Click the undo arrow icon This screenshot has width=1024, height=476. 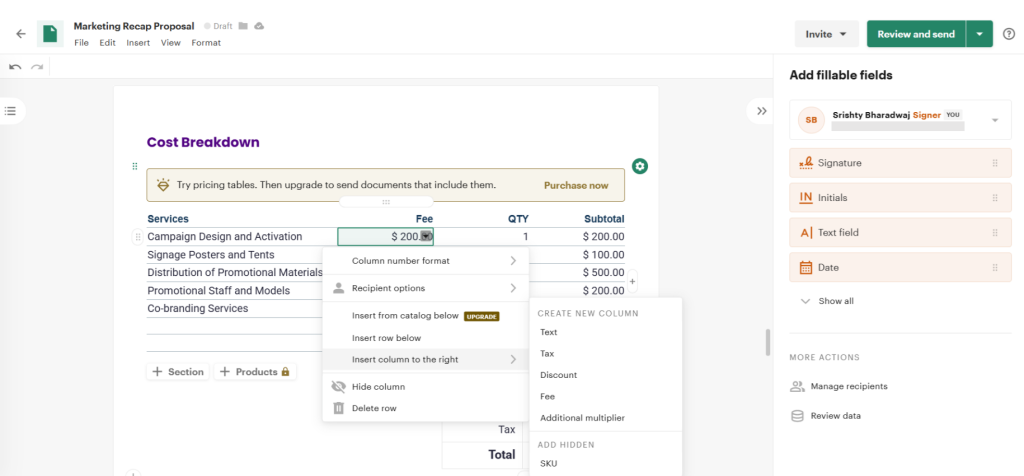pos(15,67)
